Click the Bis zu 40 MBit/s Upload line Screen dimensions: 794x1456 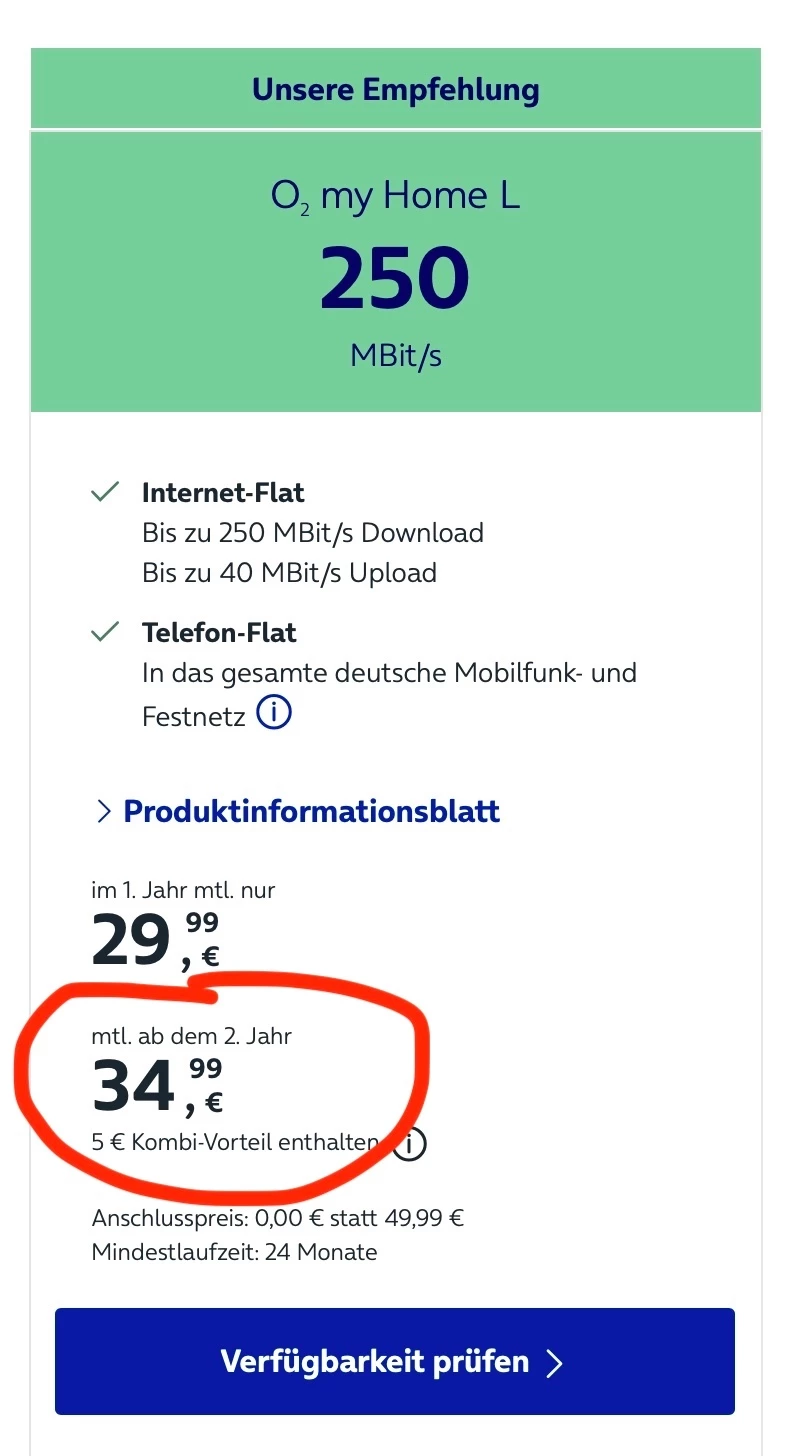[289, 573]
